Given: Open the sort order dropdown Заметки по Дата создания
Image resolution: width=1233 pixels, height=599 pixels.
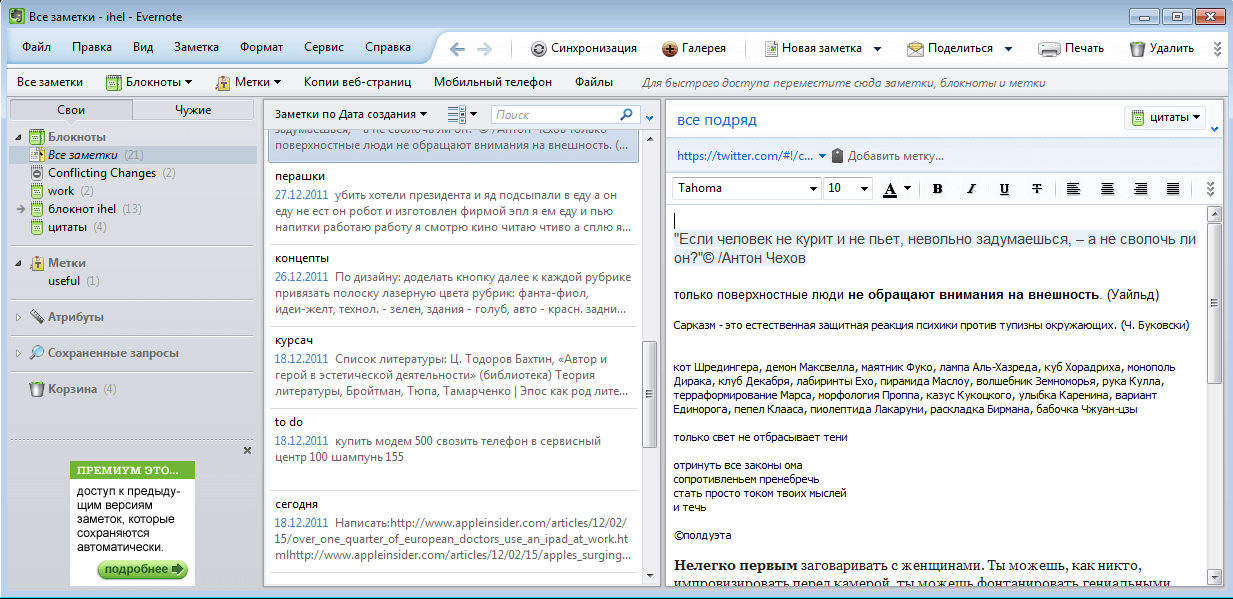Looking at the screenshot, I should tap(351, 115).
